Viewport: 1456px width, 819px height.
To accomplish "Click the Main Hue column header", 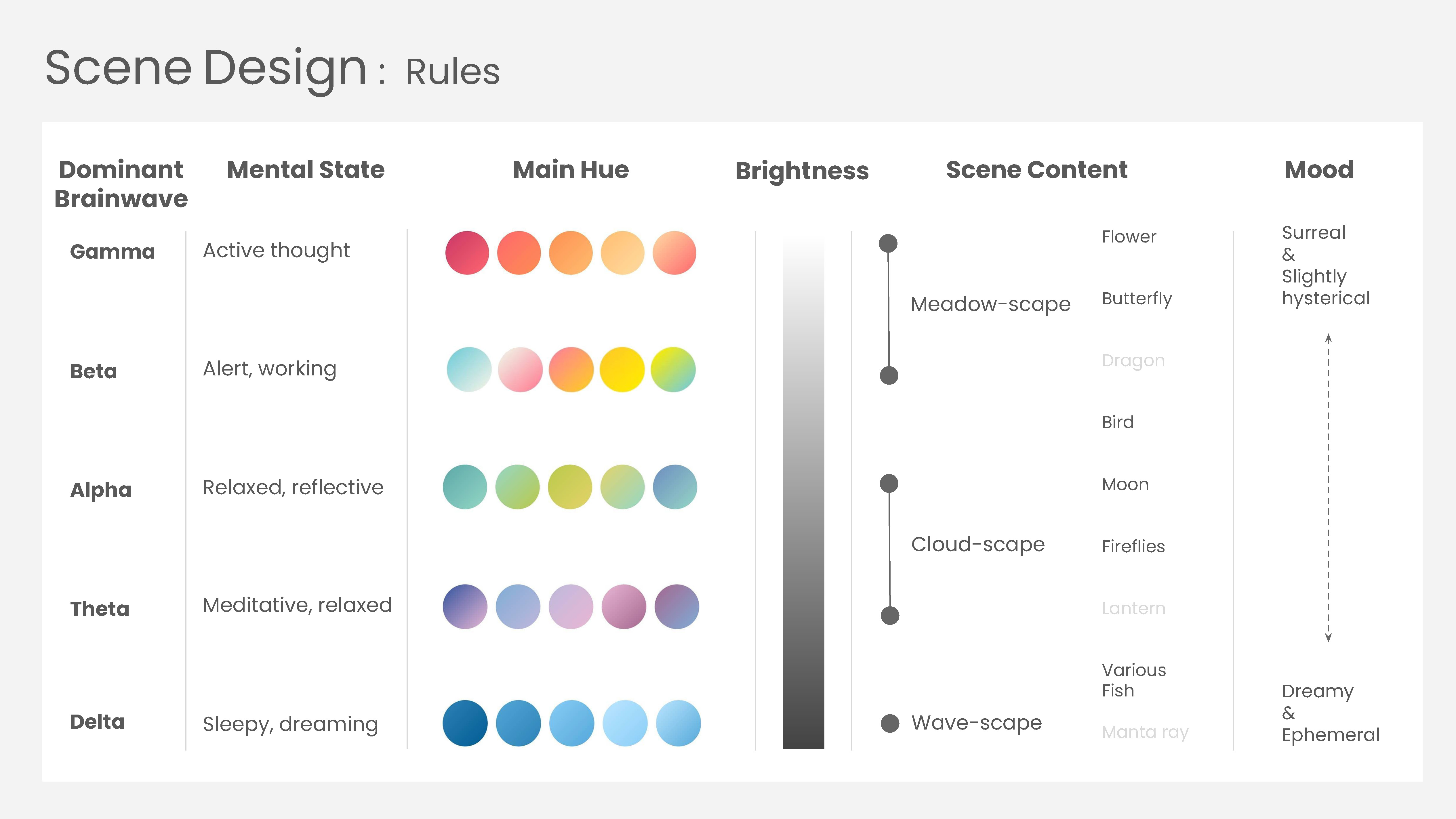I will pos(570,169).
